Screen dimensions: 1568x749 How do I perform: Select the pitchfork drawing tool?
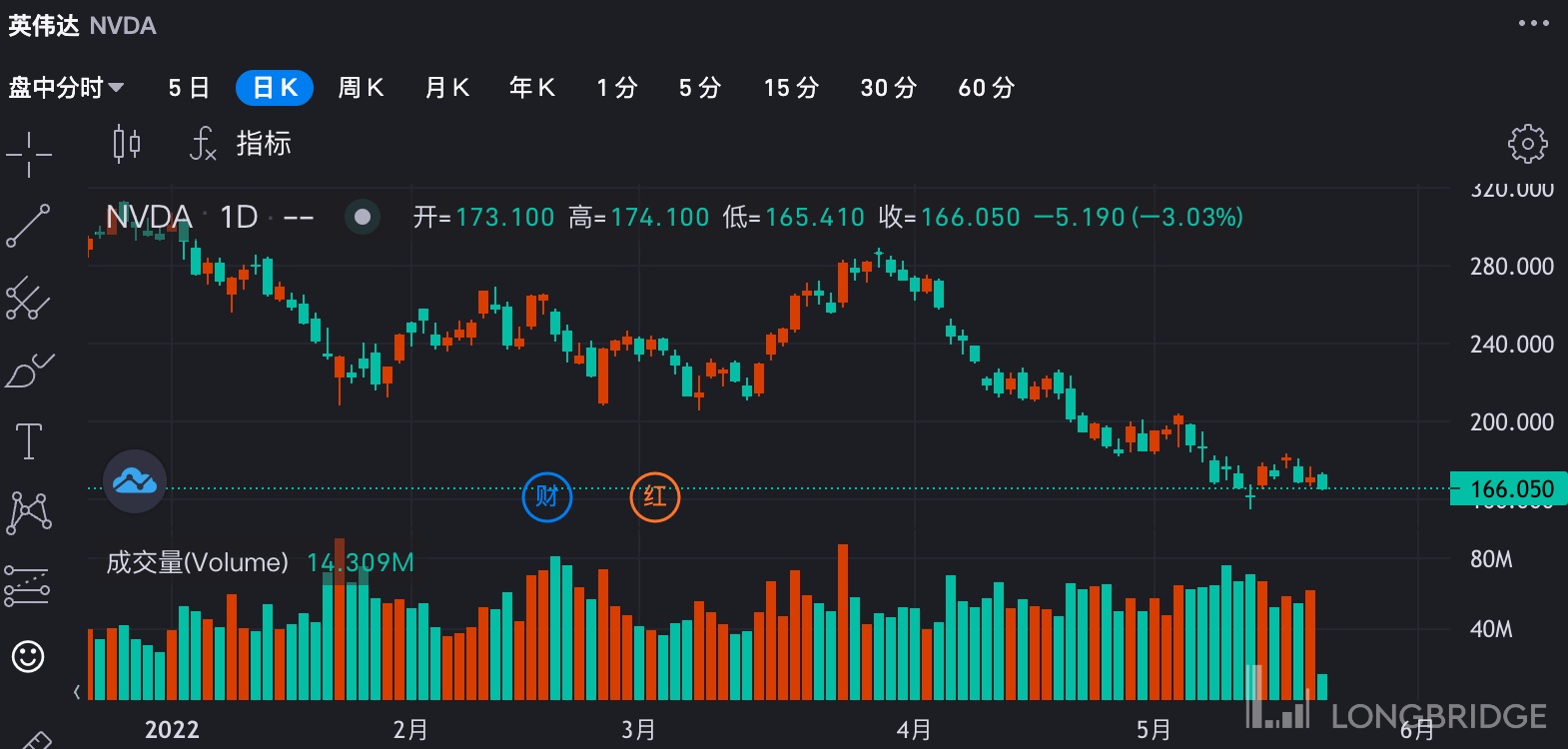click(x=28, y=298)
